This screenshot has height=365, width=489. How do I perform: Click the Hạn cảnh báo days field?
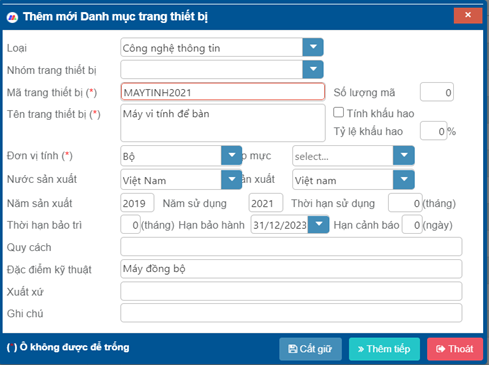point(412,225)
